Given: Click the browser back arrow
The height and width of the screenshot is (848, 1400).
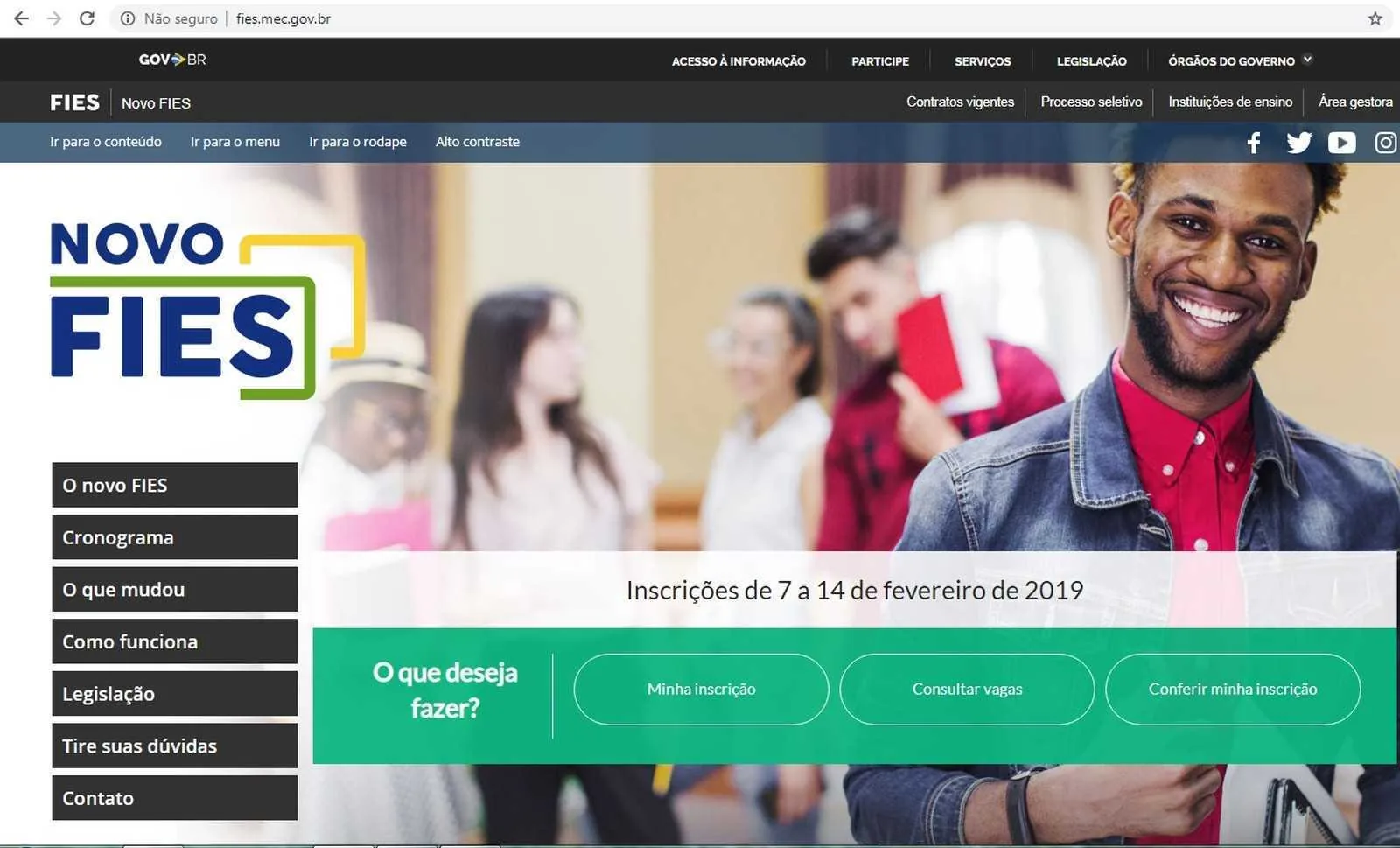Looking at the screenshot, I should click(x=21, y=18).
